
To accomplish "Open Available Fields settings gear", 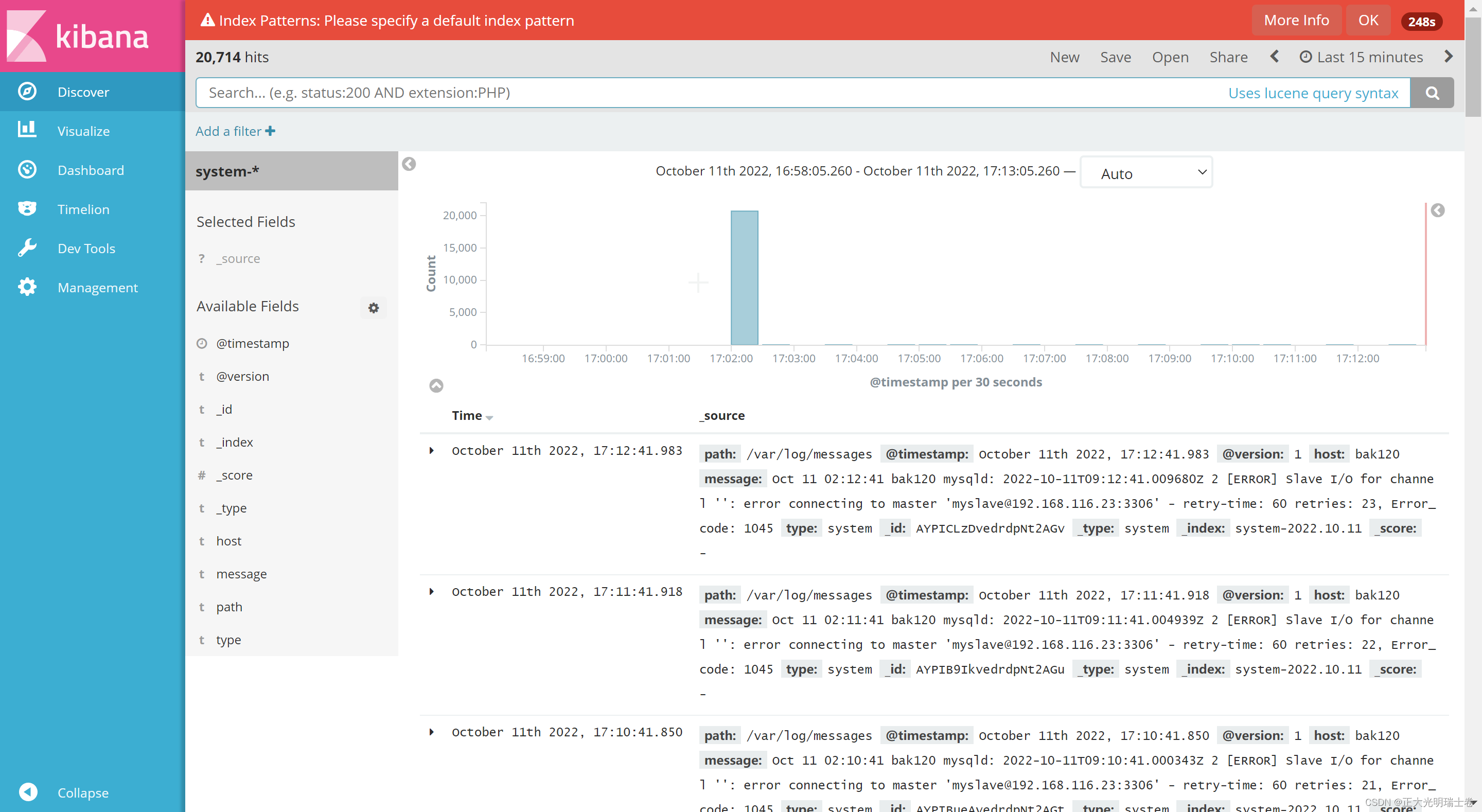I will 374,308.
